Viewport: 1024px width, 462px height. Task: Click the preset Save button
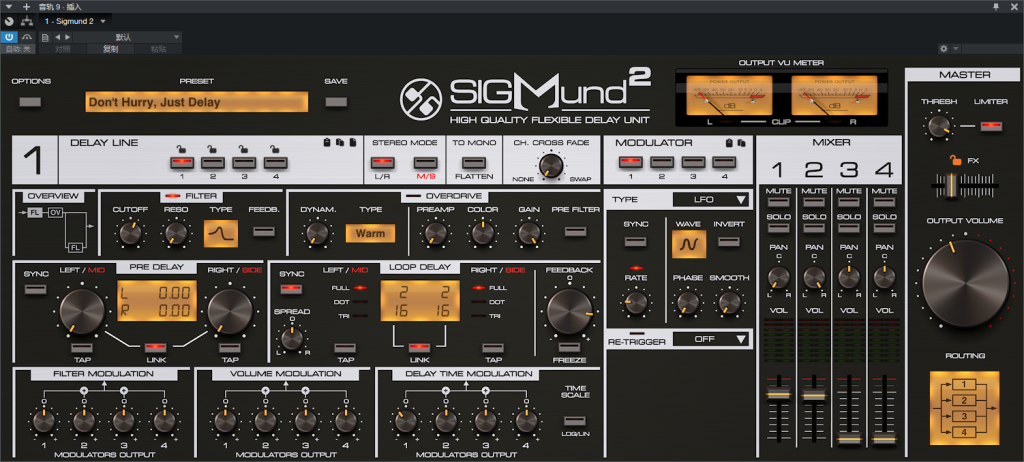click(x=336, y=102)
